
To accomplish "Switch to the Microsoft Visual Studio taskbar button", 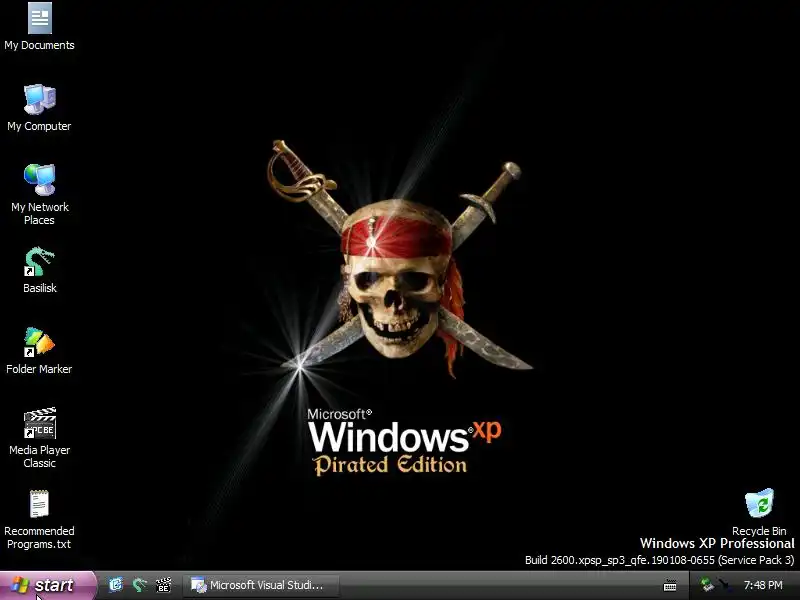I will tap(261, 585).
